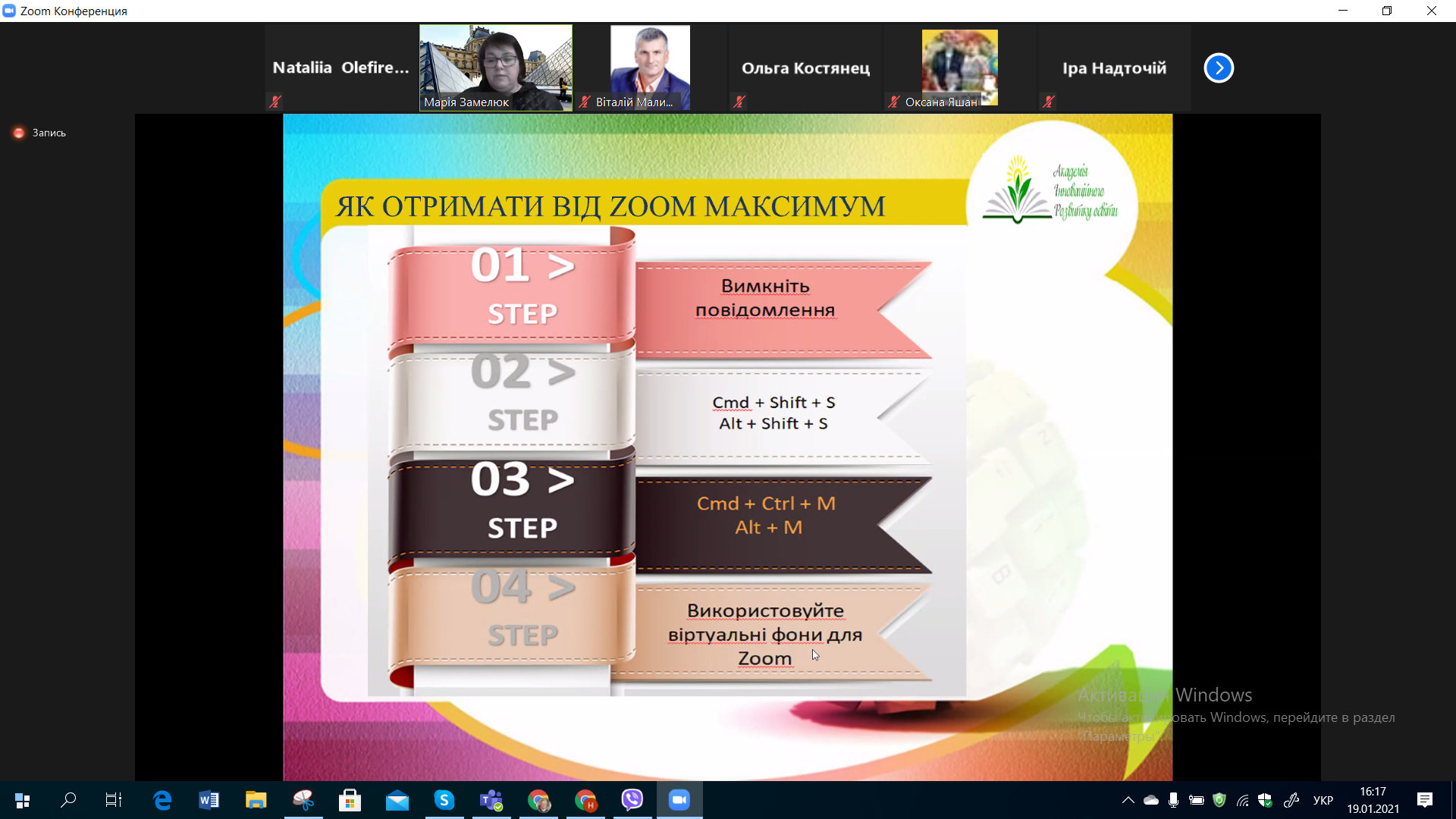Image resolution: width=1456 pixels, height=819 pixels.
Task: Open Windows Ink Workspace pen icon
Action: (1291, 800)
